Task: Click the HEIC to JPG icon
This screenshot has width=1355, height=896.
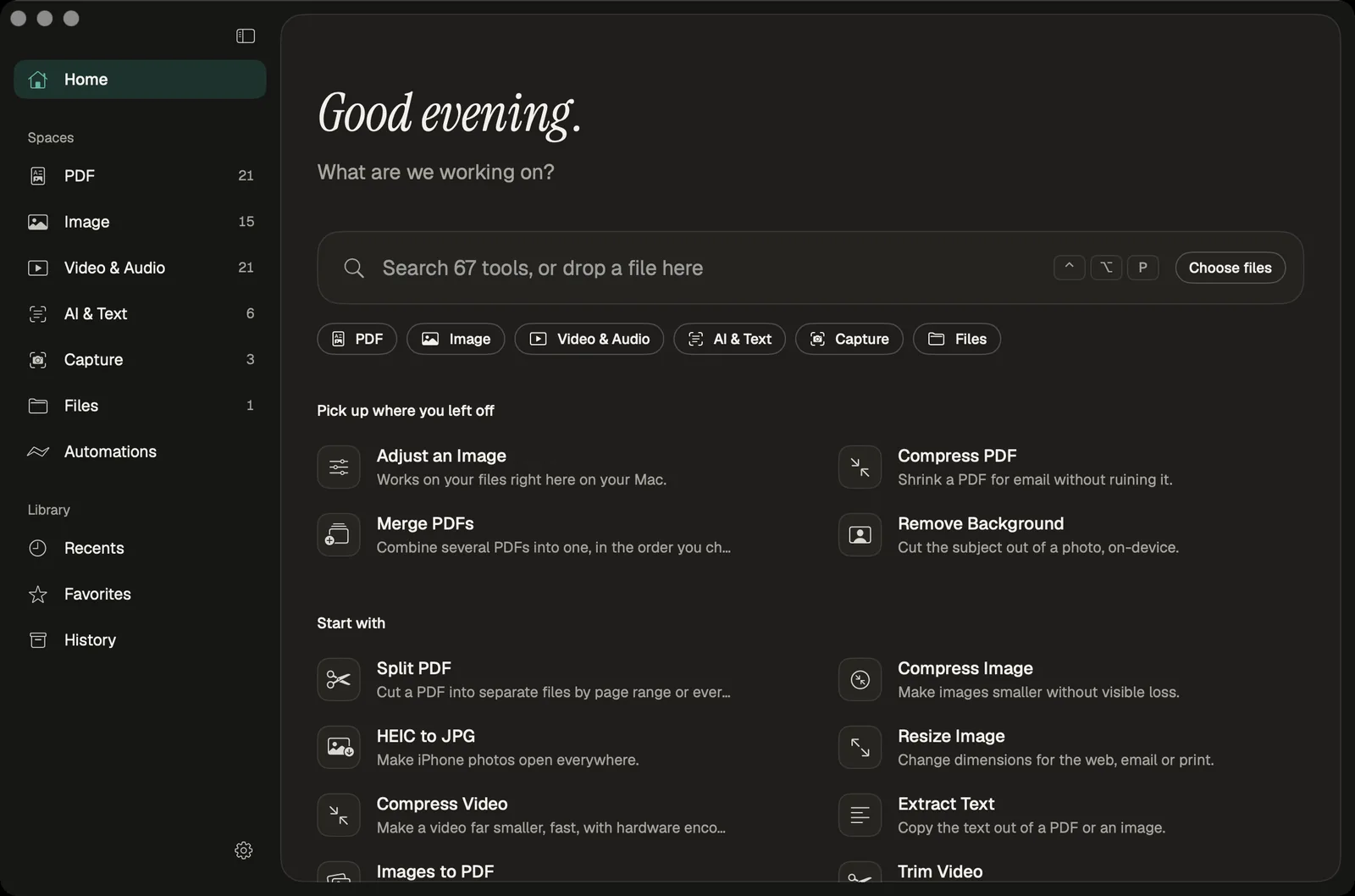Action: click(339, 747)
